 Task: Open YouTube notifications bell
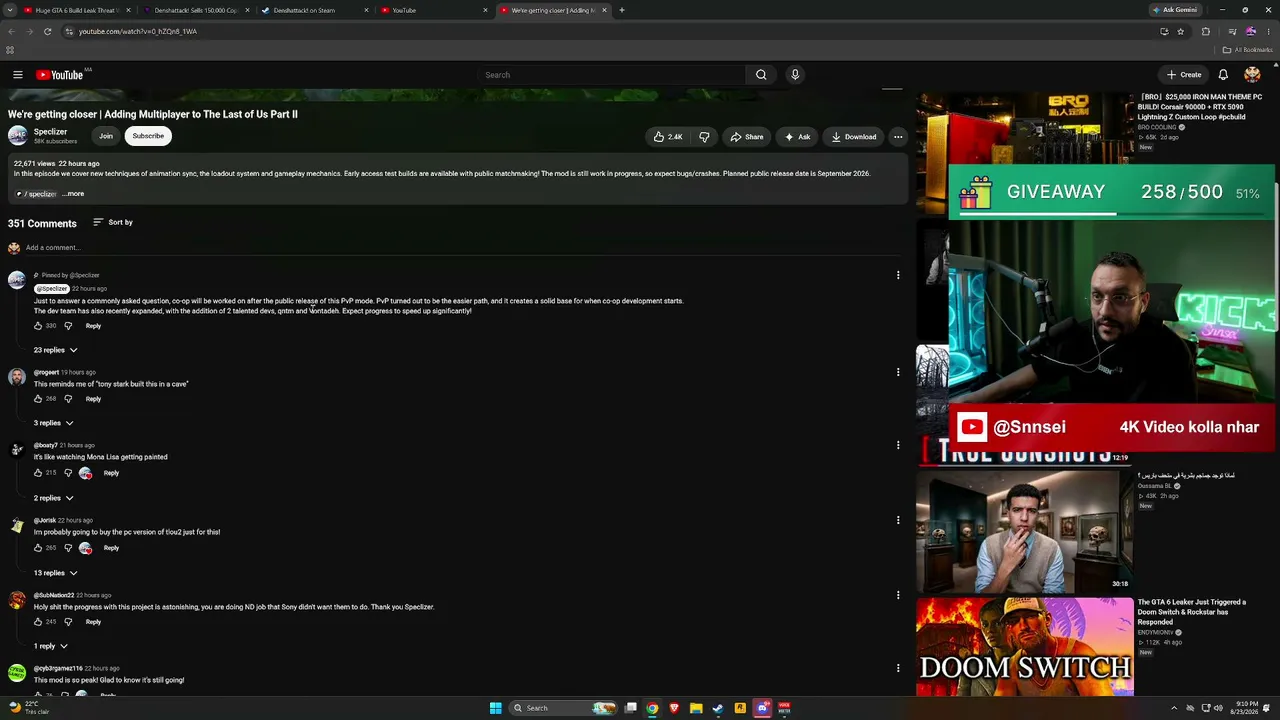click(1223, 75)
